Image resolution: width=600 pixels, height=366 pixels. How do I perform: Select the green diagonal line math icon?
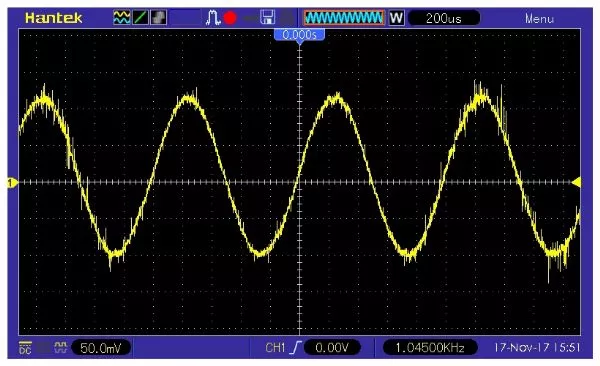click(x=140, y=18)
